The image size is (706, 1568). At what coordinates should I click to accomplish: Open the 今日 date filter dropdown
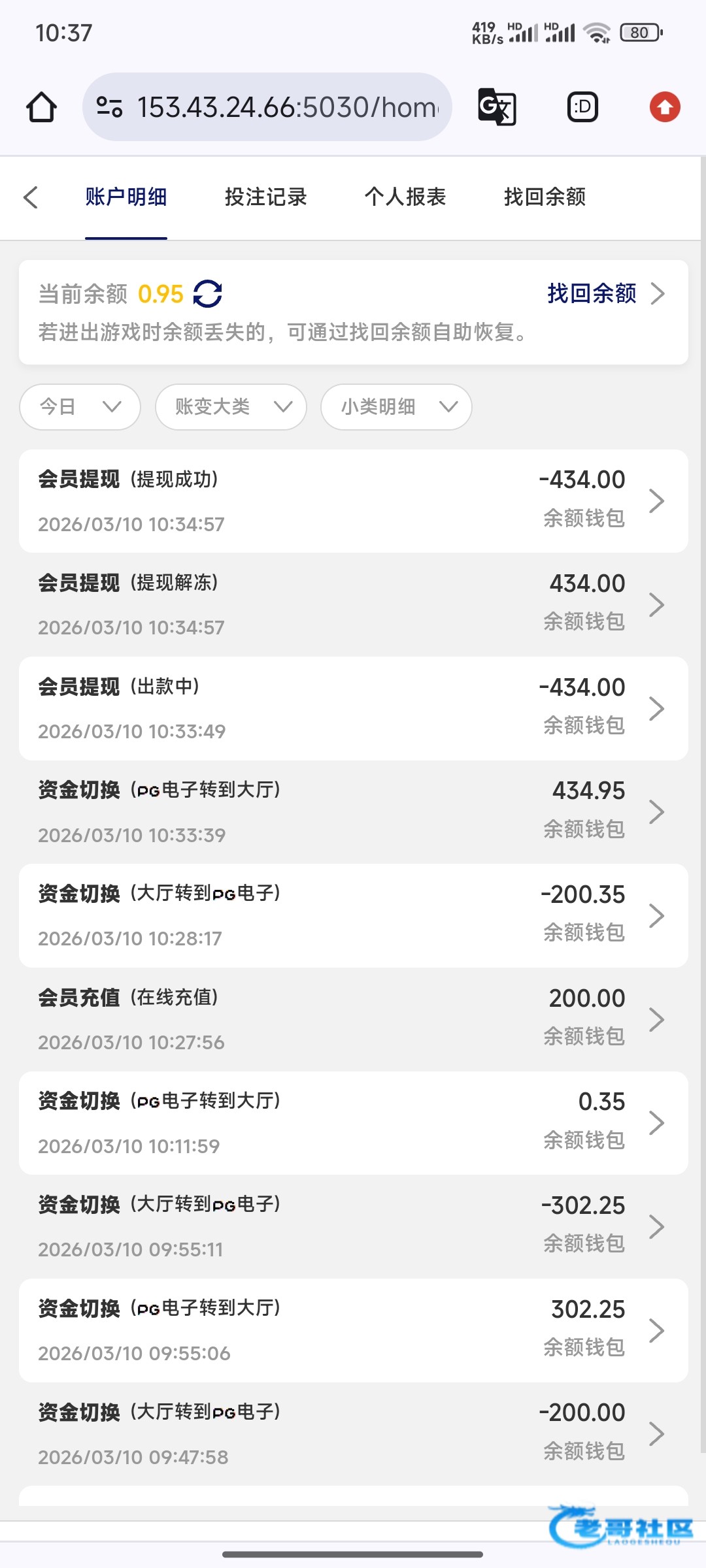pyautogui.click(x=80, y=407)
